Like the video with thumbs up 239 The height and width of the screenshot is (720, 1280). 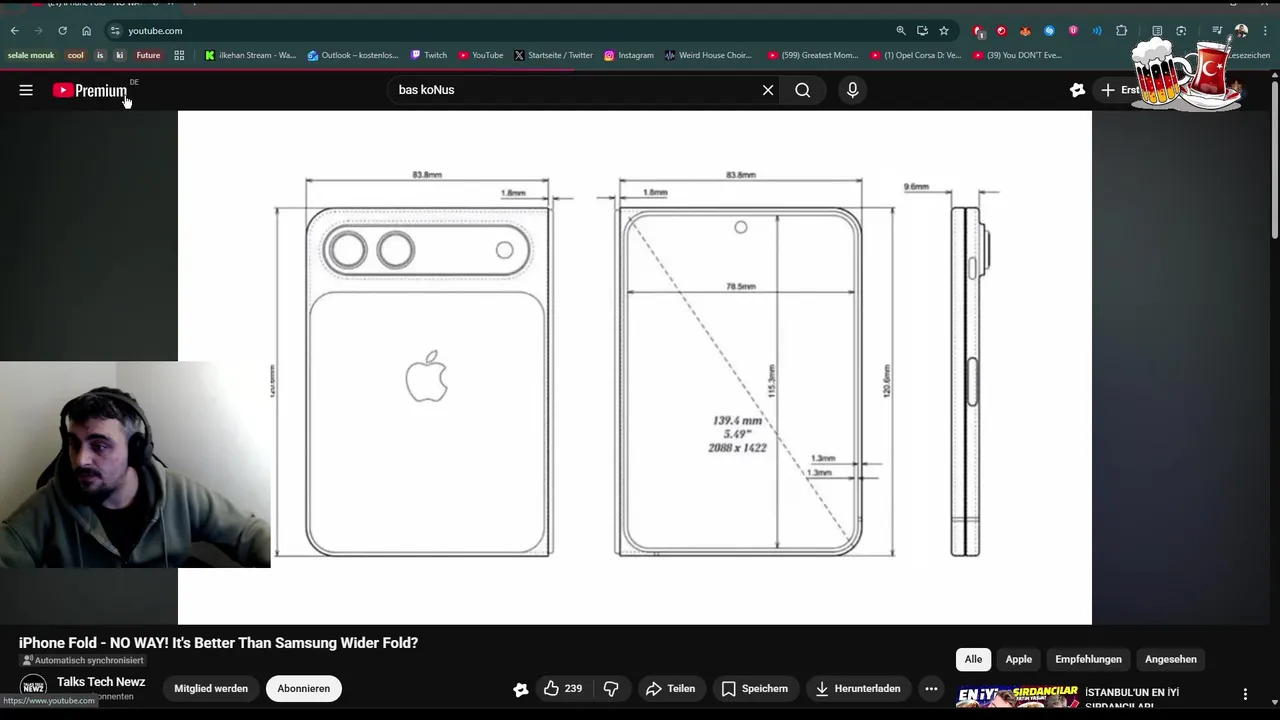click(x=563, y=688)
